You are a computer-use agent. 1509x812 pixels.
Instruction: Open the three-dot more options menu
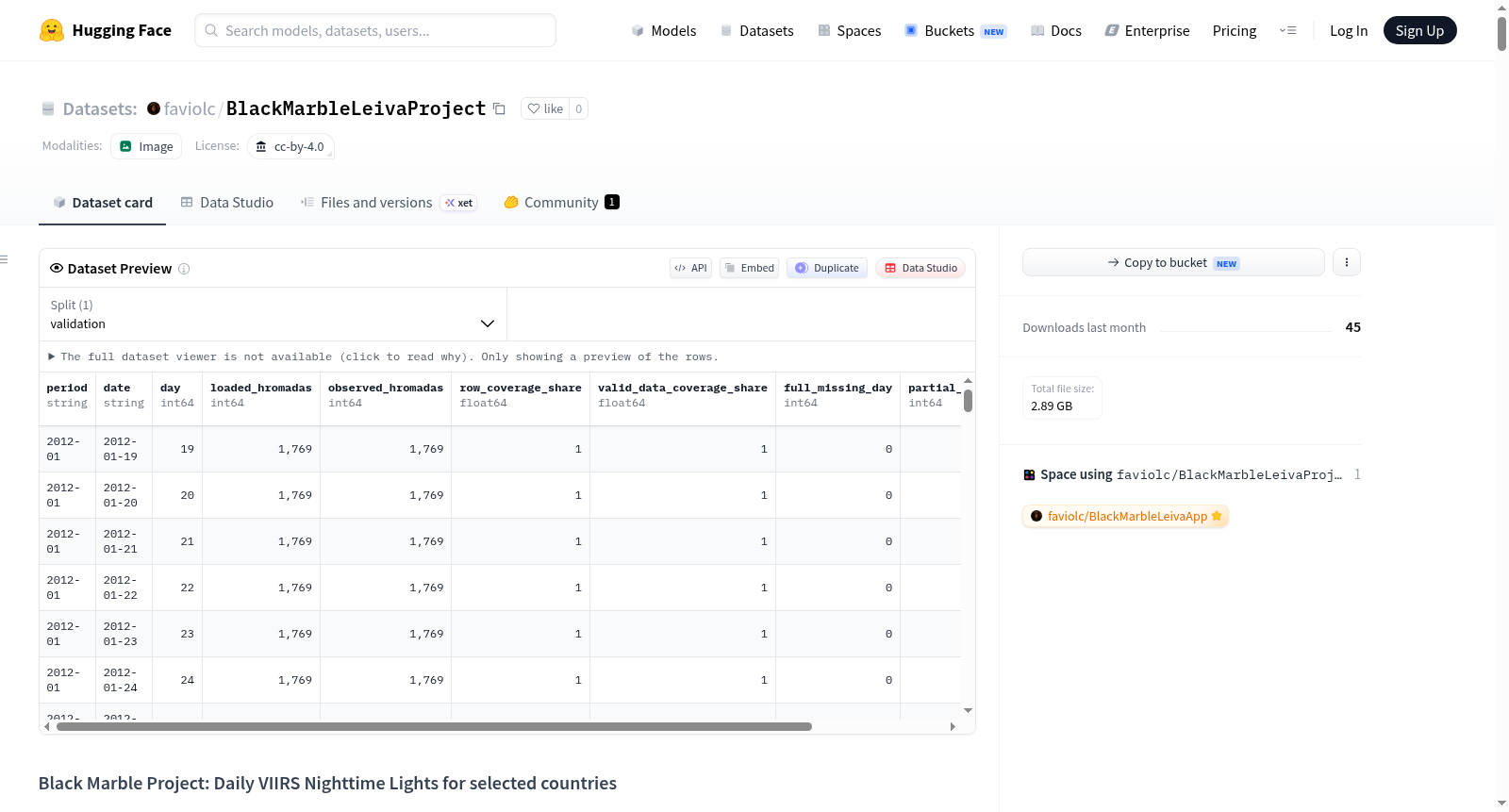(x=1347, y=262)
